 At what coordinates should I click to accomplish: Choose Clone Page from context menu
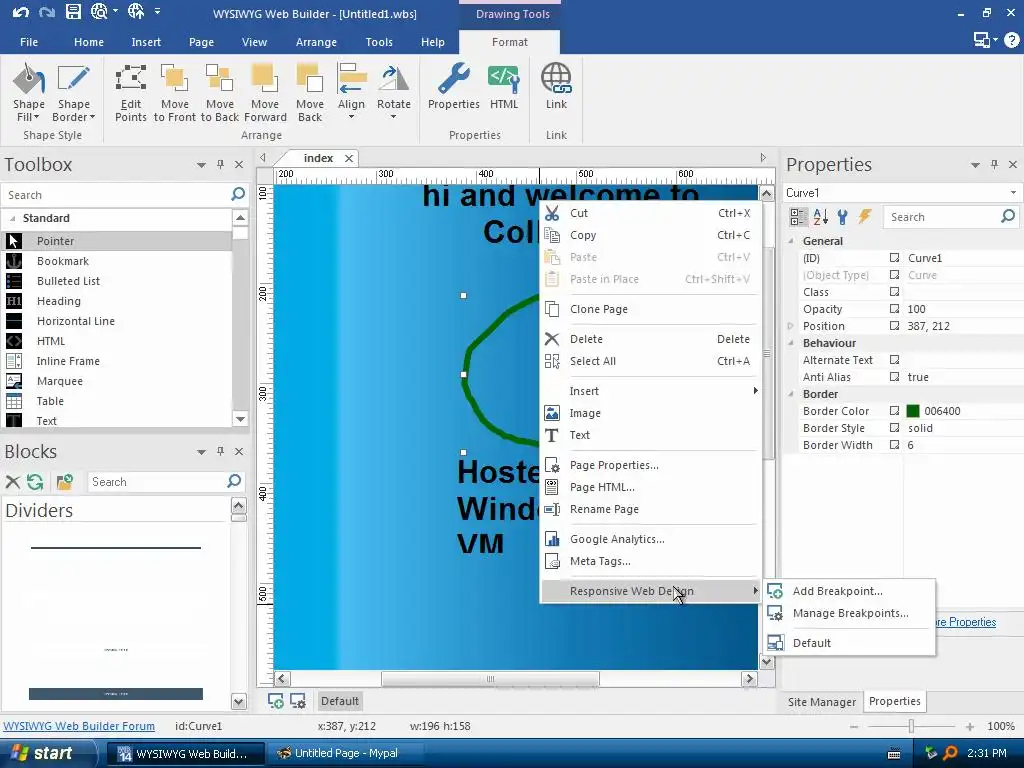[x=651, y=309]
